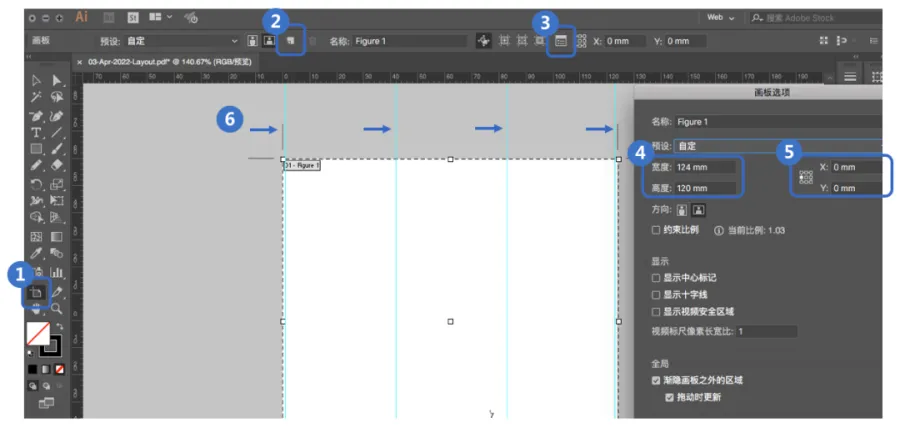Select the Lasso tool
The height and width of the screenshot is (428, 900).
pos(57,97)
